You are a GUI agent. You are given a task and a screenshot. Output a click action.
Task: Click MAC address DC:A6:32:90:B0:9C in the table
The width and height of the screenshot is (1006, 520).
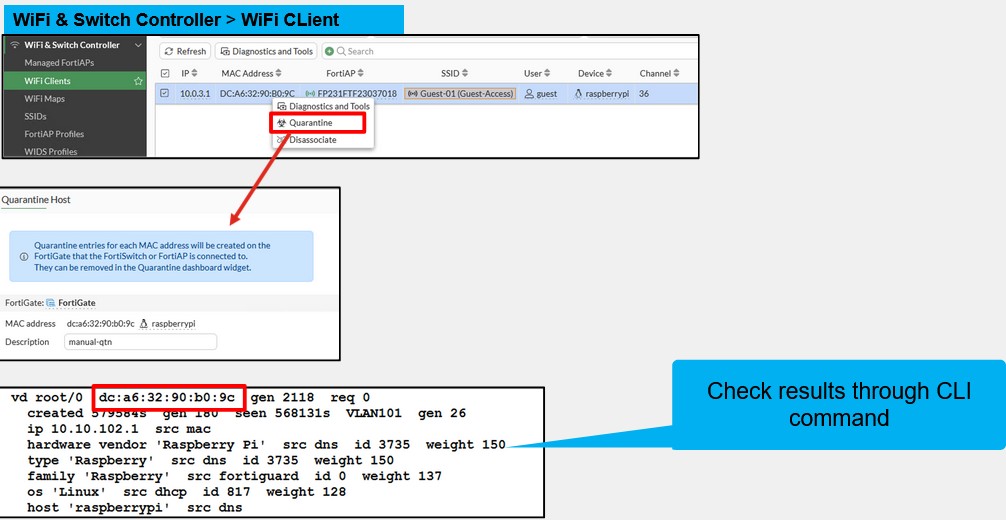(x=257, y=94)
